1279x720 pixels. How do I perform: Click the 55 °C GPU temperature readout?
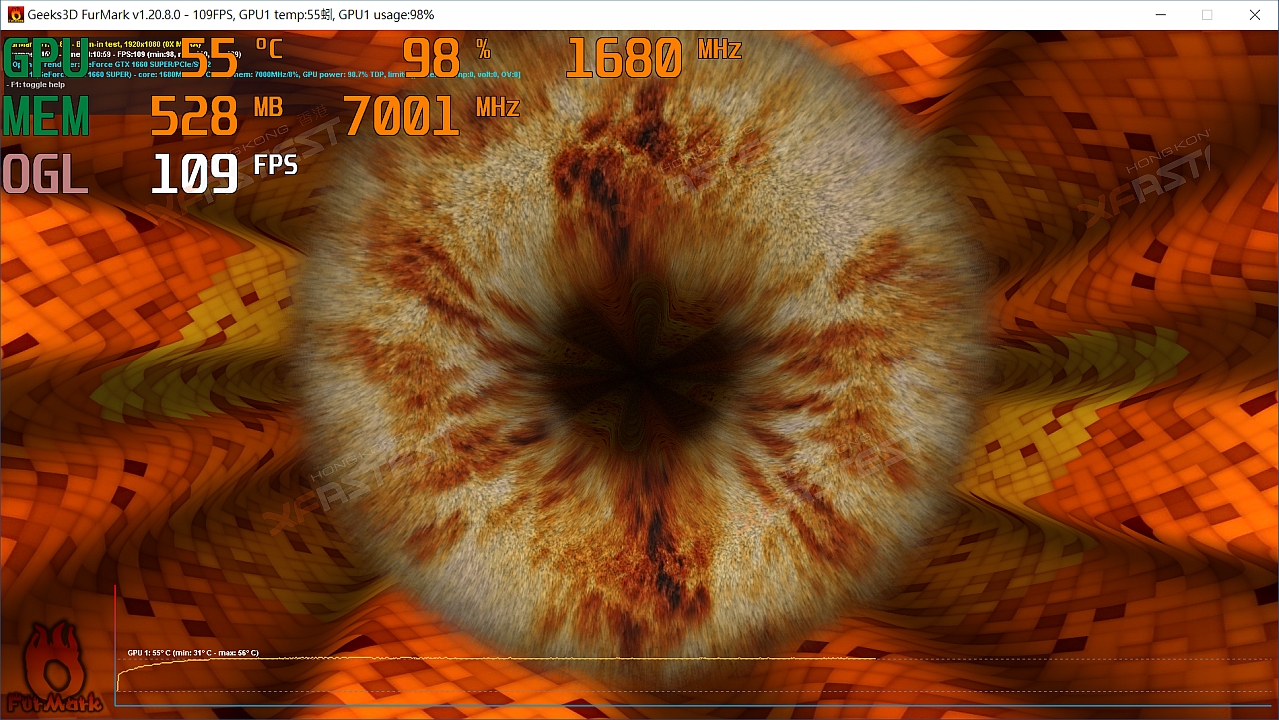pyautogui.click(x=230, y=58)
